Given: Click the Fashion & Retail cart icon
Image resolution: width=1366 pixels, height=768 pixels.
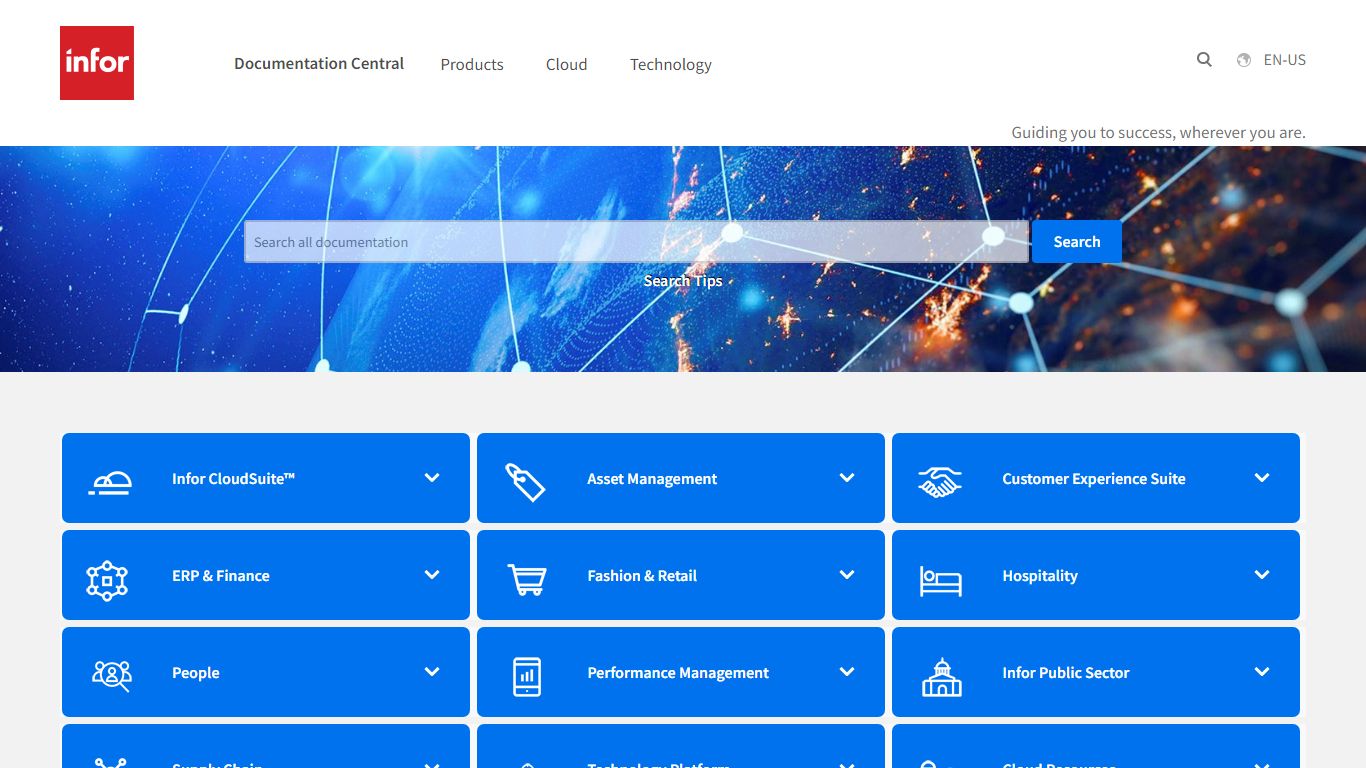Looking at the screenshot, I should pyautogui.click(x=527, y=580).
